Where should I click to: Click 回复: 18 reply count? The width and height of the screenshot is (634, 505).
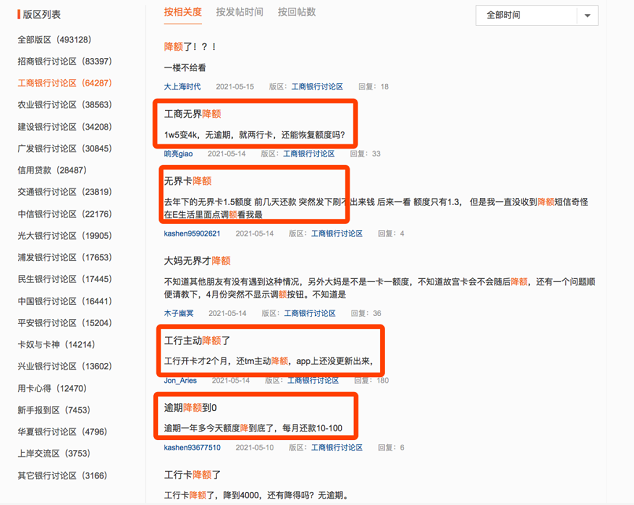point(374,87)
